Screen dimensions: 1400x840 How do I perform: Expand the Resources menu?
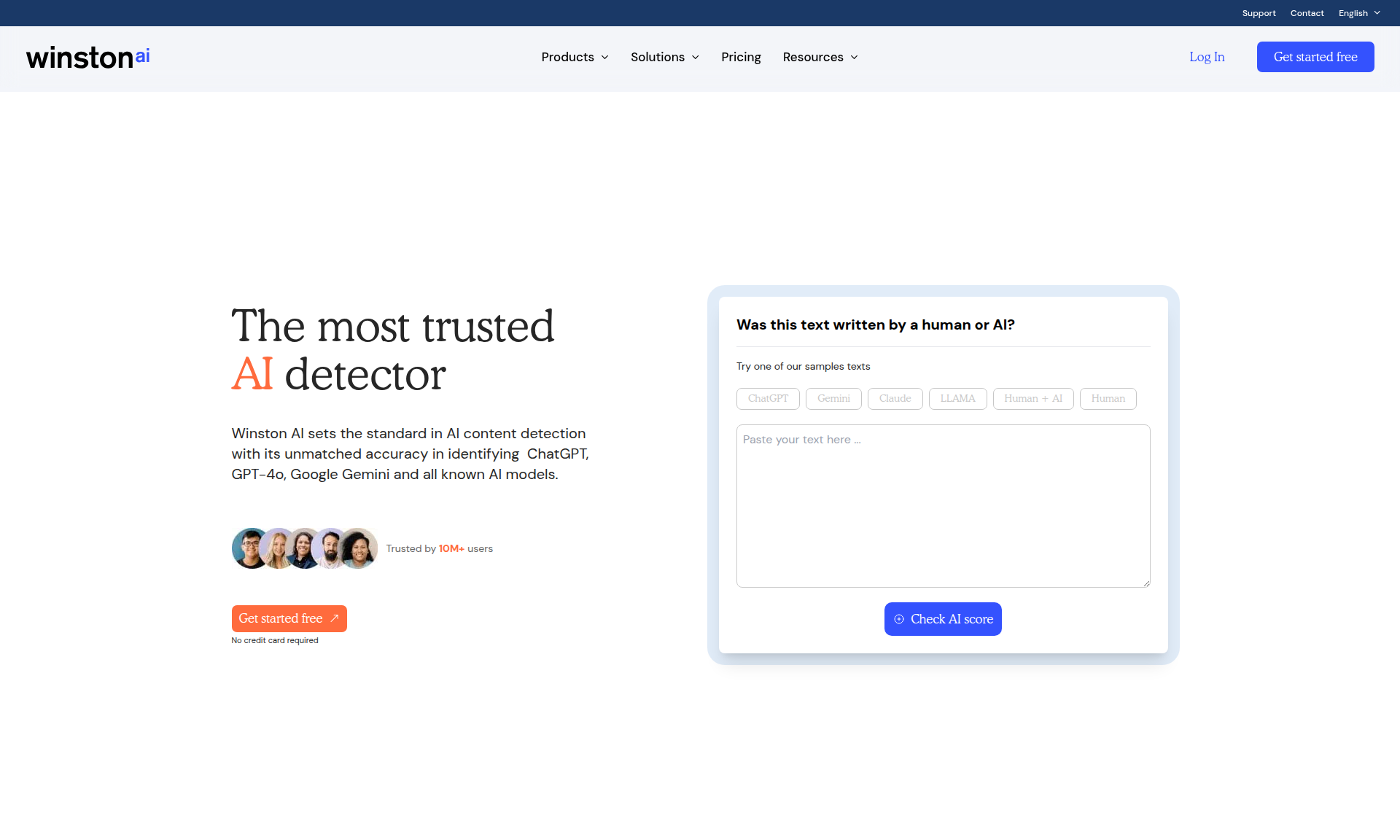pyautogui.click(x=820, y=57)
